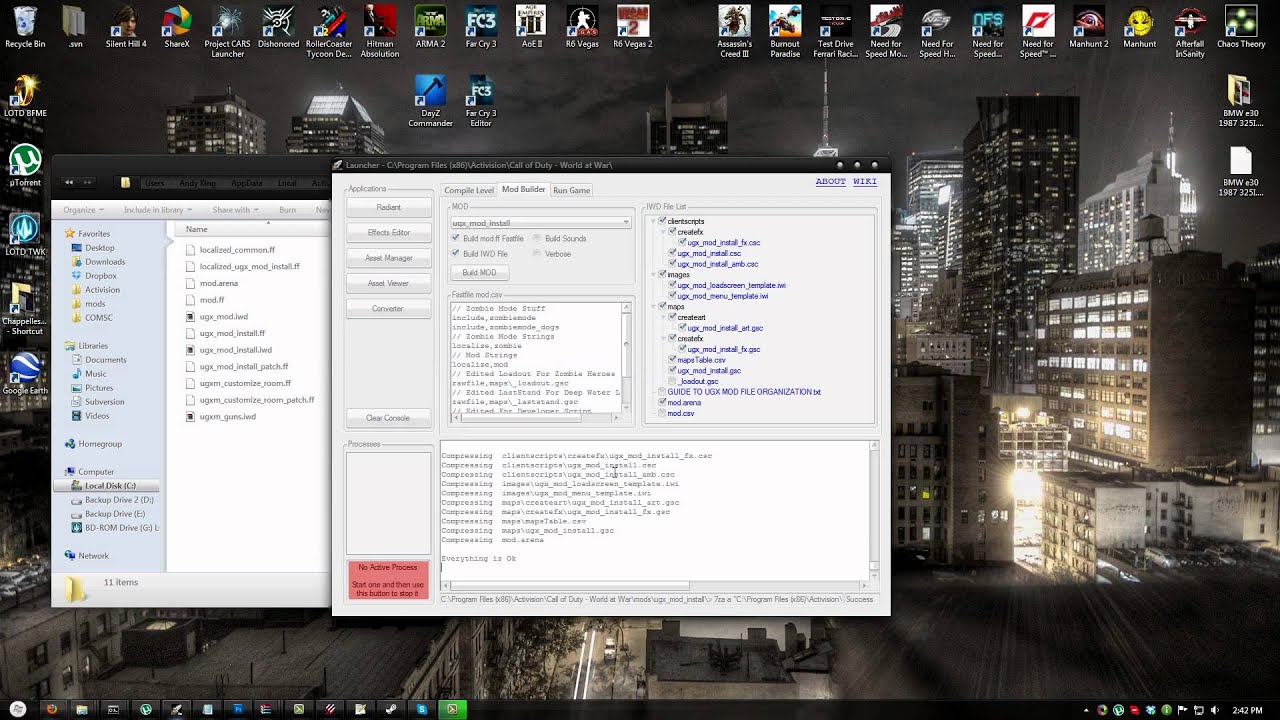Viewport: 1280px width, 720px height.
Task: Open the WIKI link
Action: tap(865, 182)
